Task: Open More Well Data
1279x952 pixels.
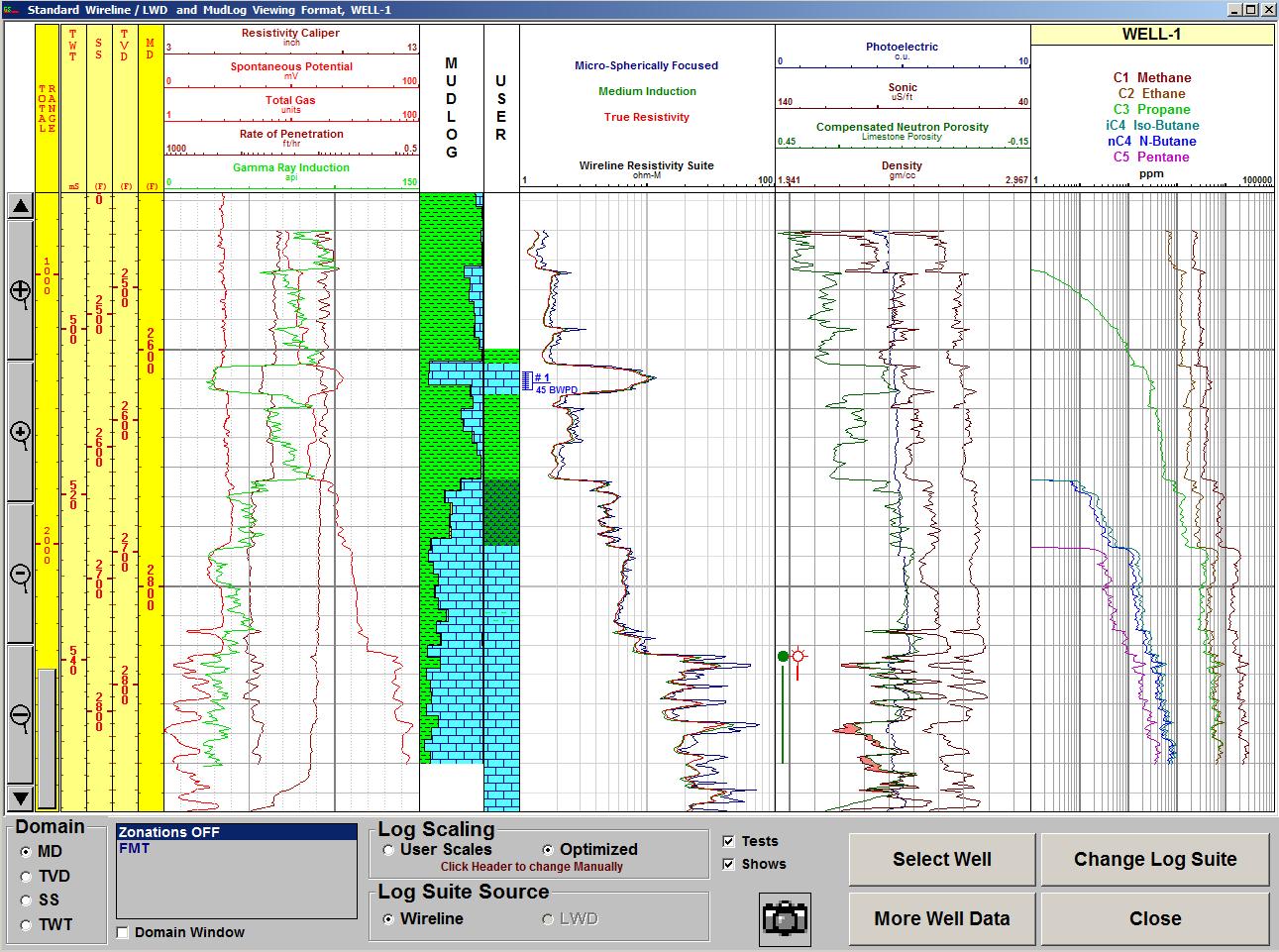Action: 940,918
